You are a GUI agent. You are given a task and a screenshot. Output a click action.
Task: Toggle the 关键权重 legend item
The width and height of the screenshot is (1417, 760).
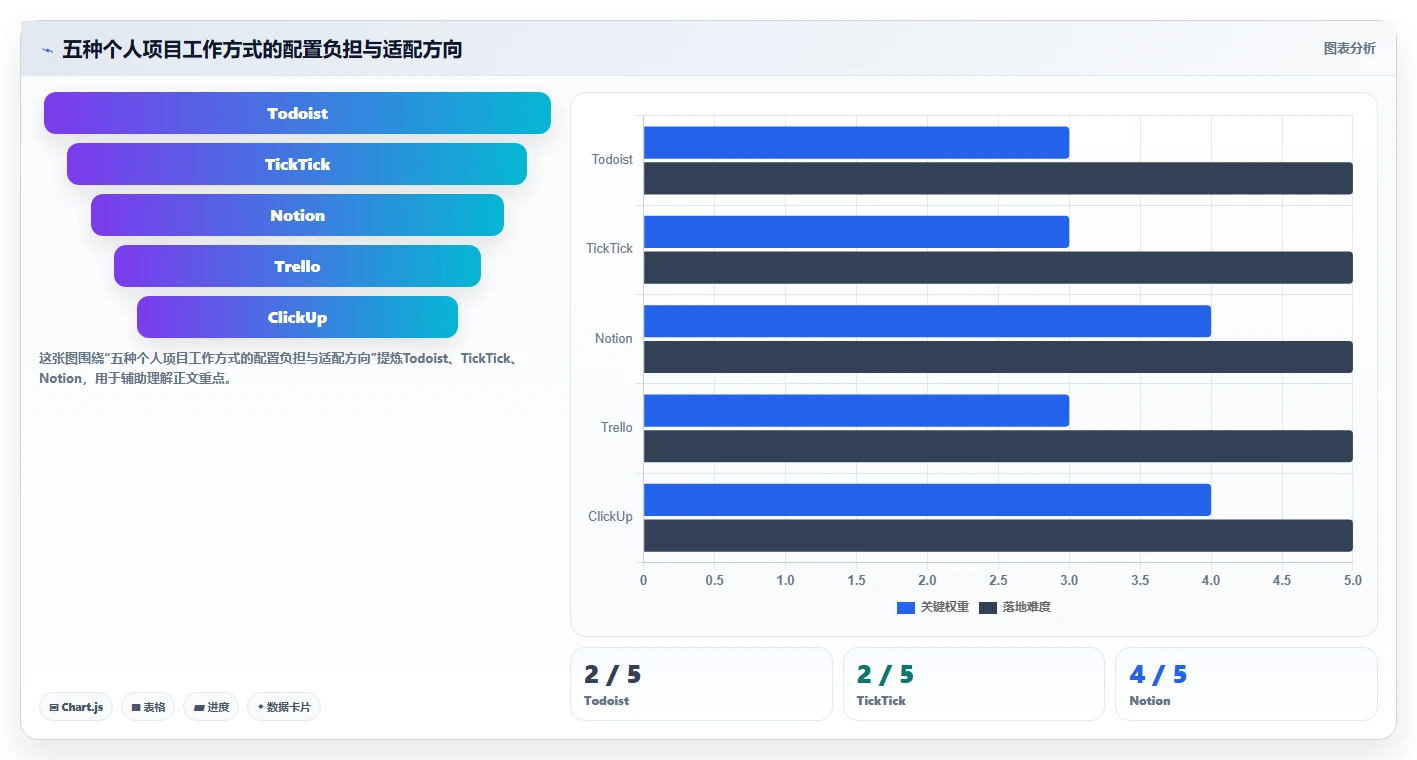click(933, 607)
